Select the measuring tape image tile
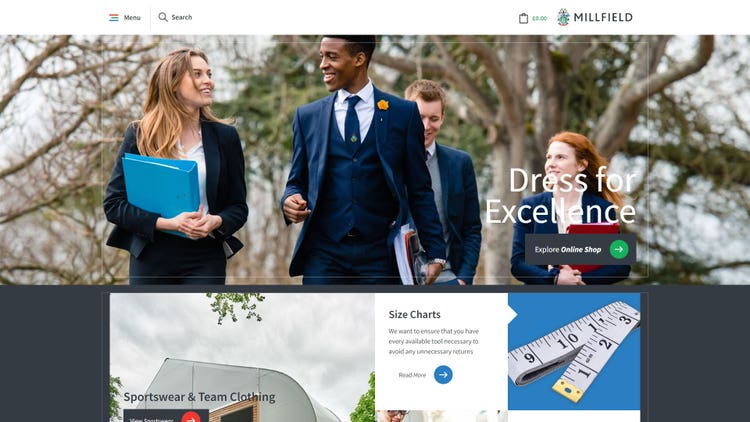Viewport: 750px width, 422px height. (574, 352)
